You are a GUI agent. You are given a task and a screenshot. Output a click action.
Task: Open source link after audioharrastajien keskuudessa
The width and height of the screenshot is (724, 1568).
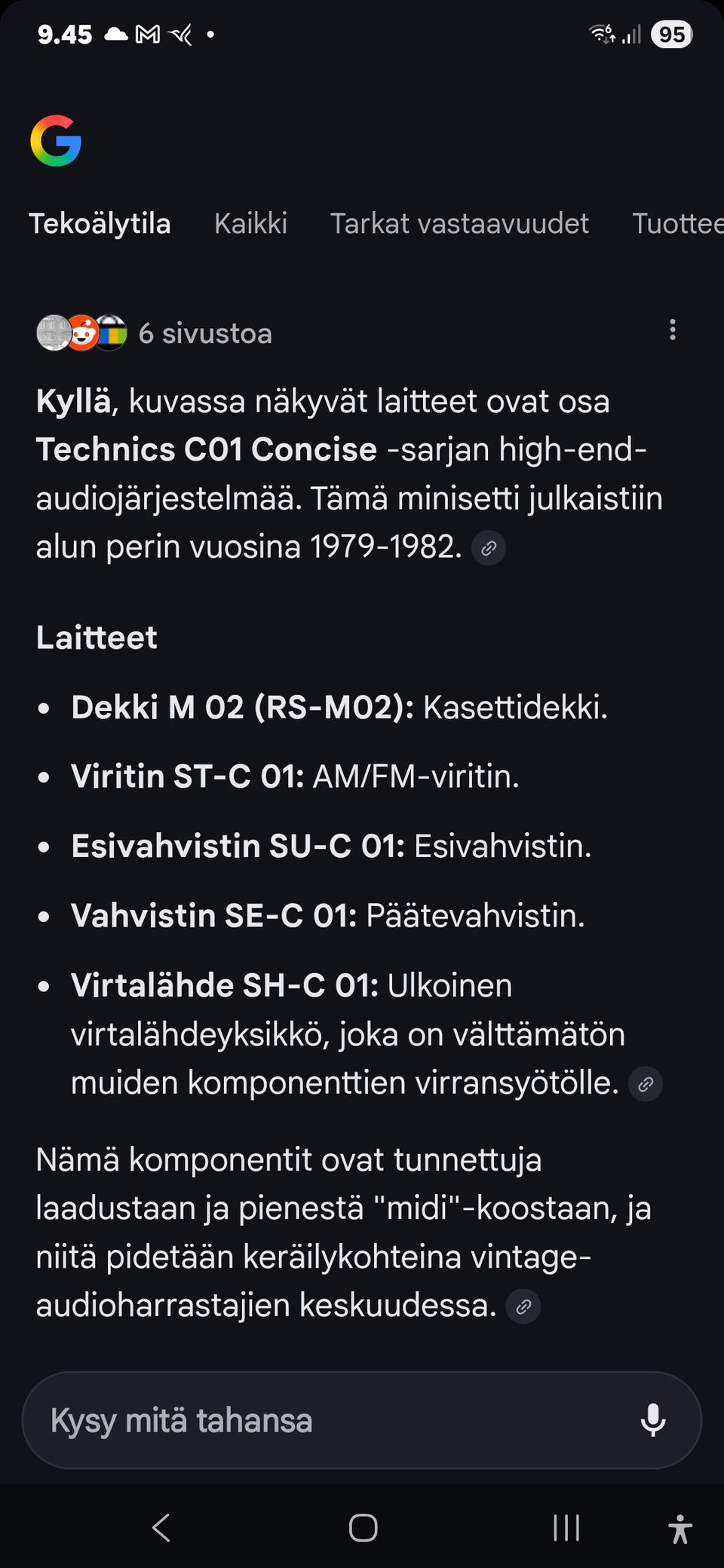pyautogui.click(x=523, y=1306)
